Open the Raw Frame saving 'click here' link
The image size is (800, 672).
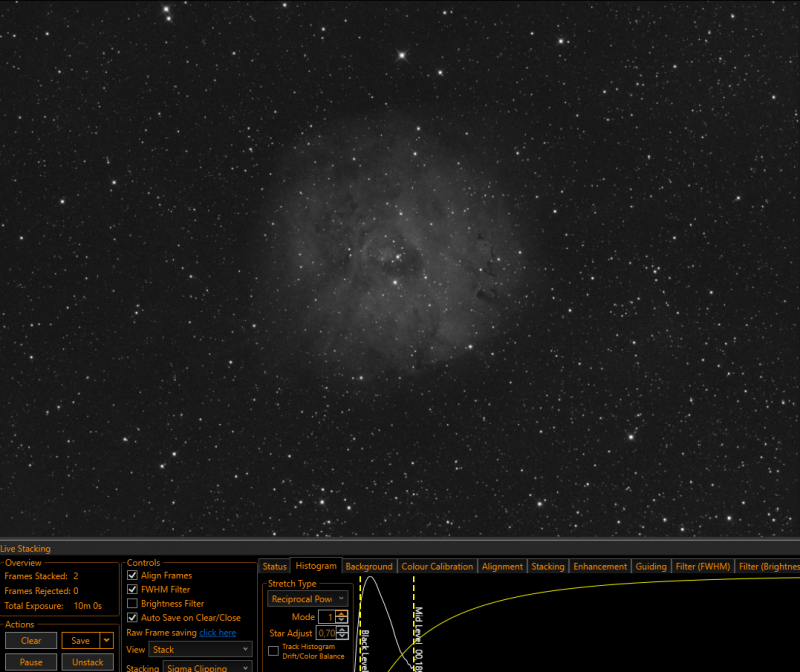point(218,633)
